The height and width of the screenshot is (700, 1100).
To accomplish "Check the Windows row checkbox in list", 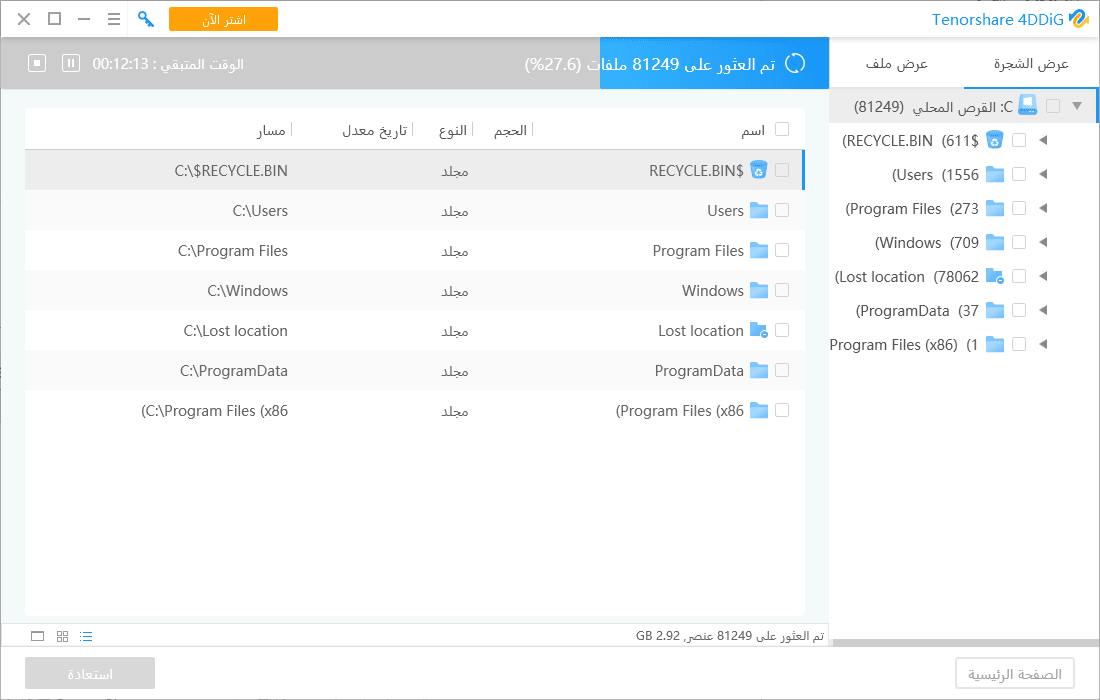I will click(782, 290).
